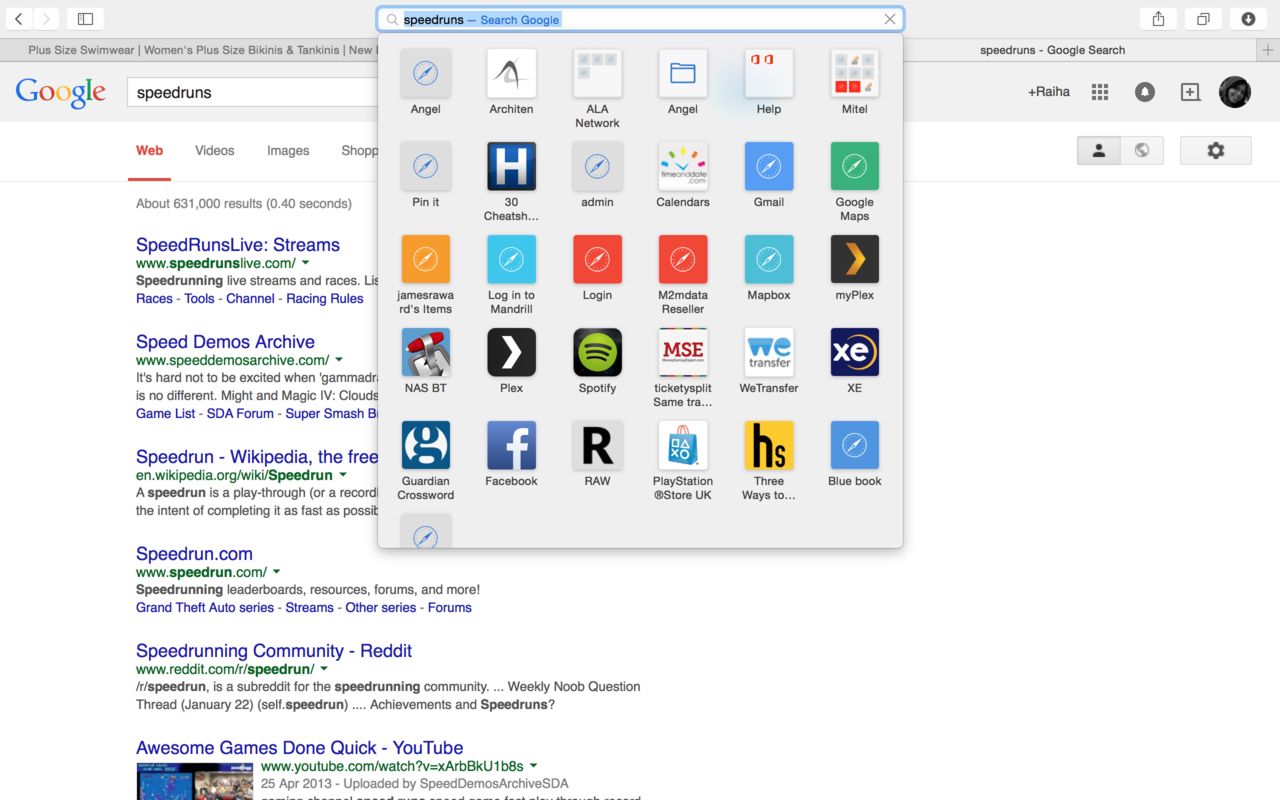Clear the Safari address bar text
Screen dimensions: 1280x800
890,19
